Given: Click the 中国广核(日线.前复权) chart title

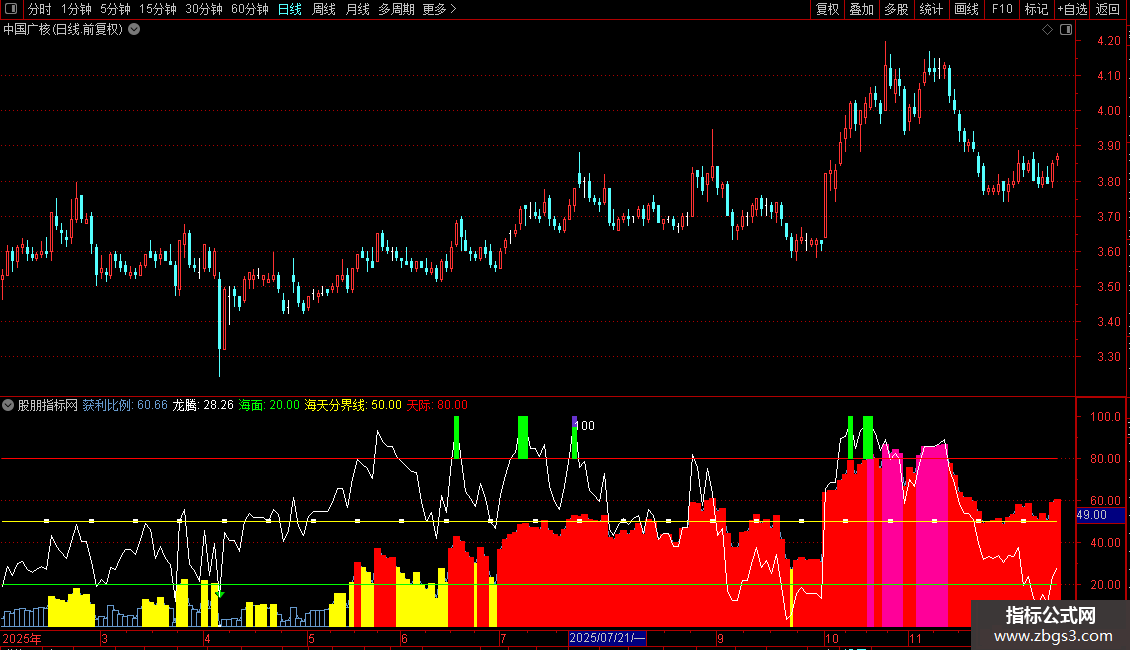Looking at the screenshot, I should point(63,30).
